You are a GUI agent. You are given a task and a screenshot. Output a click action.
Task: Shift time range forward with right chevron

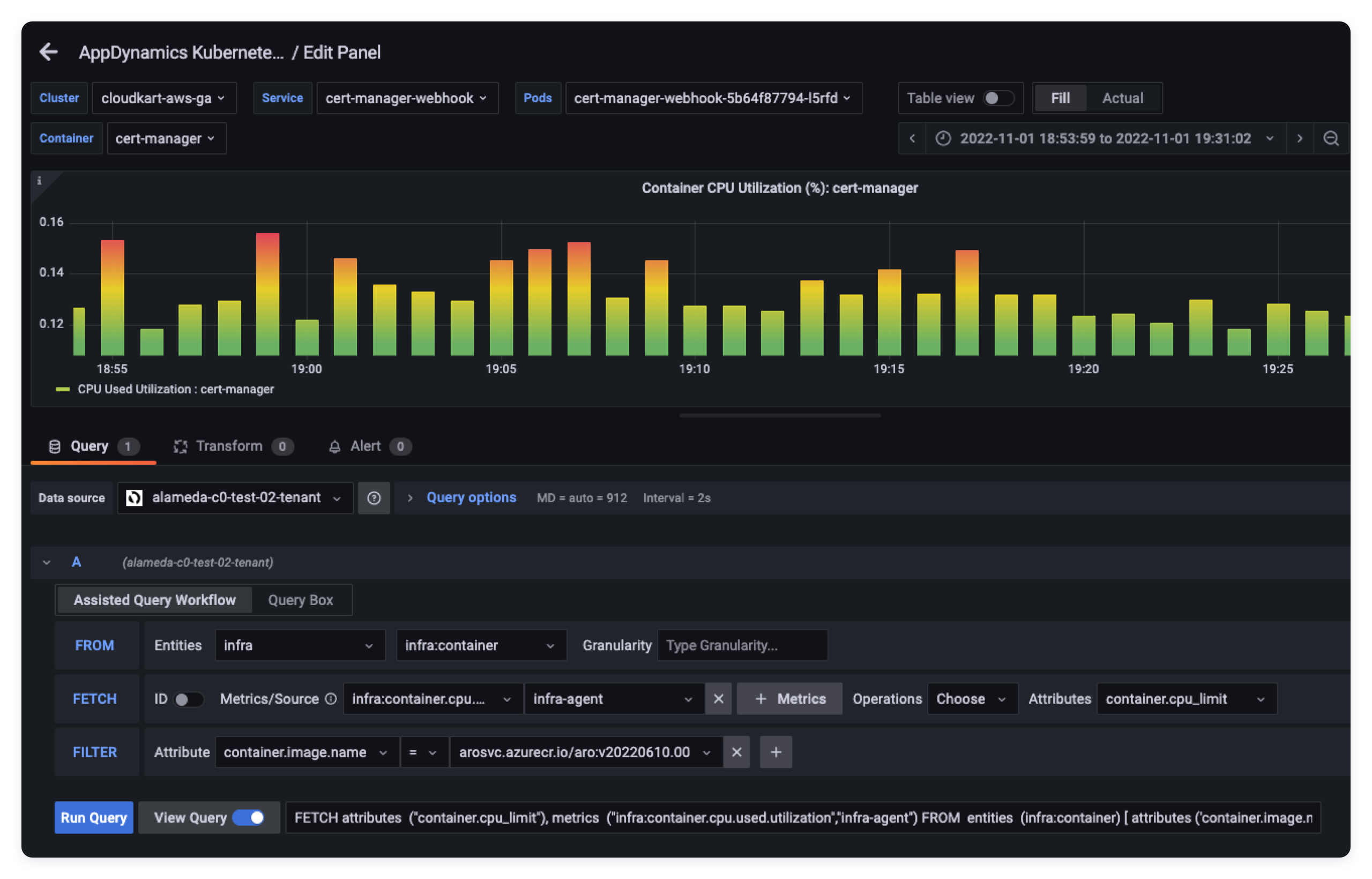coord(1300,139)
